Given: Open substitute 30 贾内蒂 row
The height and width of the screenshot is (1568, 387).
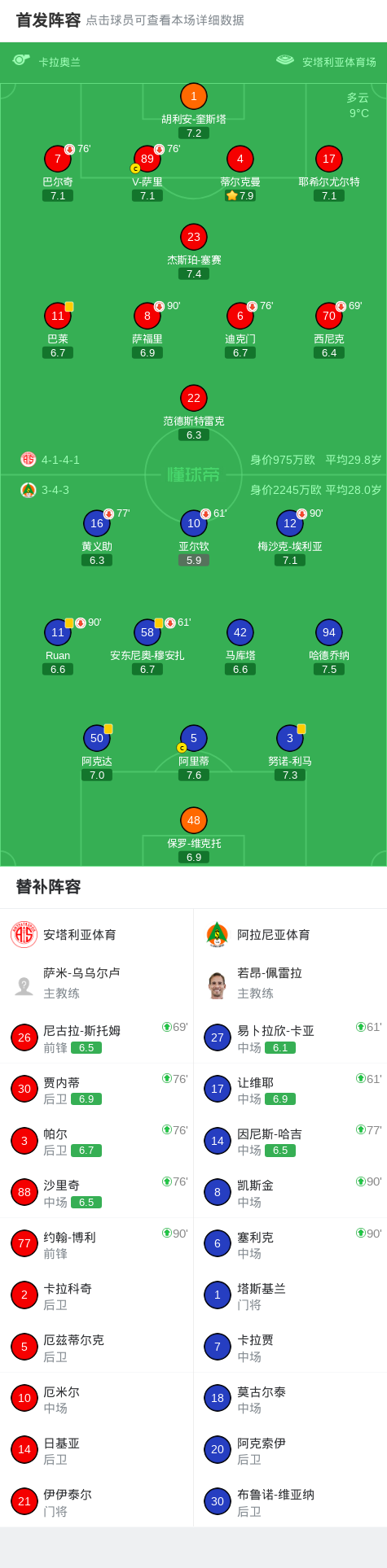Looking at the screenshot, I should [96, 1089].
